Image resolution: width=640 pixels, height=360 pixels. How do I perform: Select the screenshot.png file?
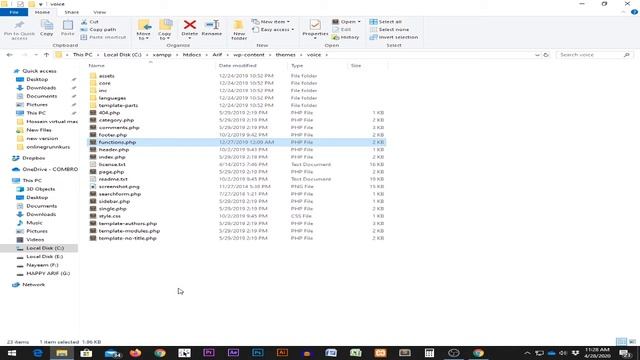click(x=119, y=187)
